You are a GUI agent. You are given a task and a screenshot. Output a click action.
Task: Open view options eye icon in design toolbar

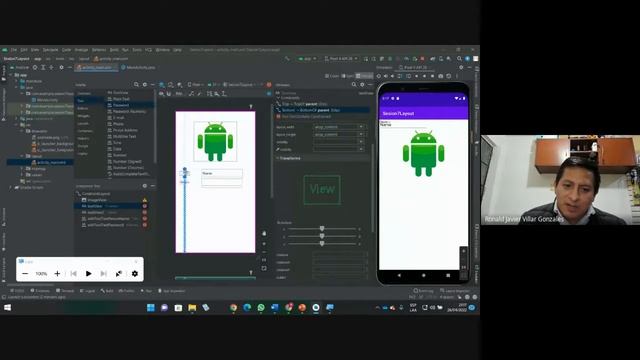tap(162, 94)
